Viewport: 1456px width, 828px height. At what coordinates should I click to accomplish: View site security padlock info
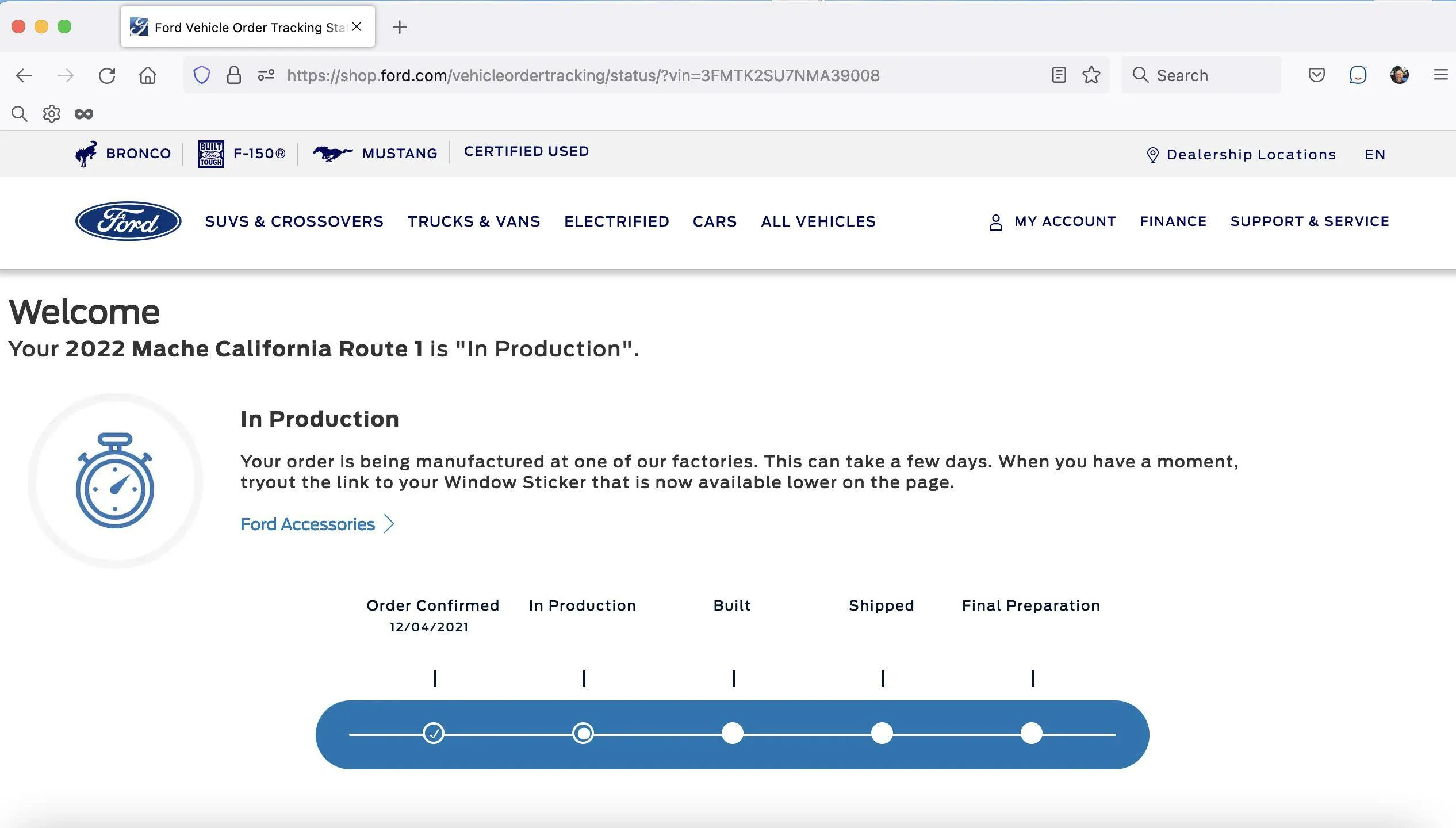(233, 75)
